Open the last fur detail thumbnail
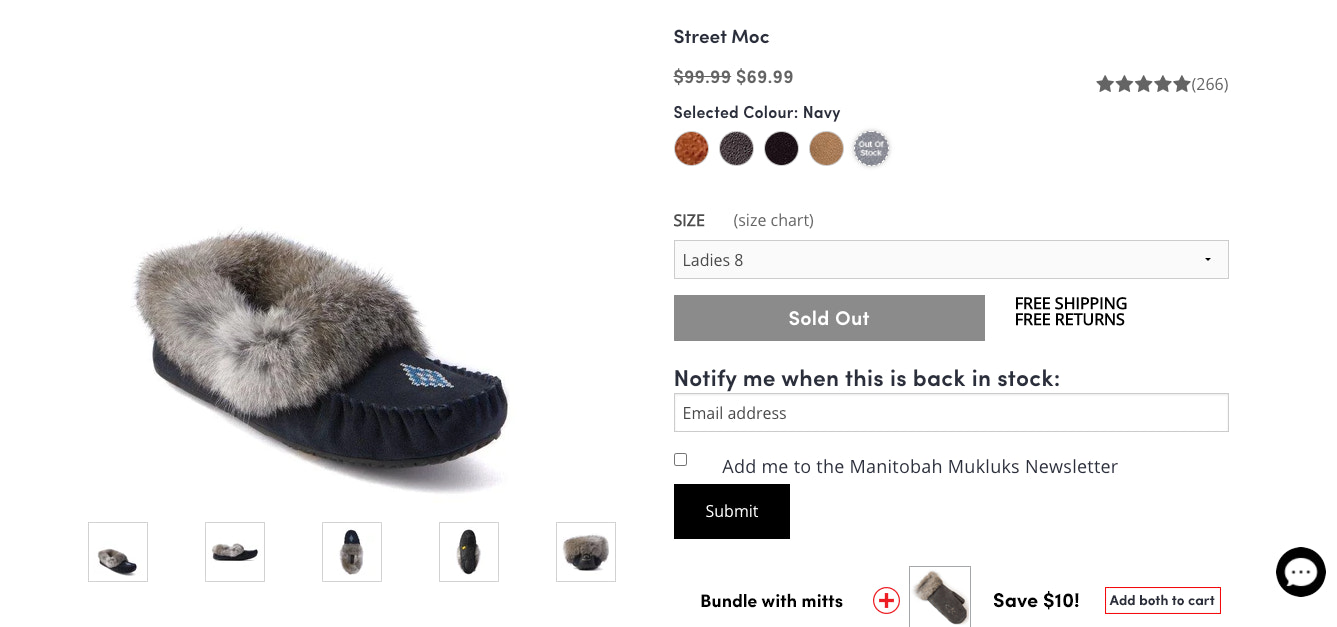 click(585, 551)
